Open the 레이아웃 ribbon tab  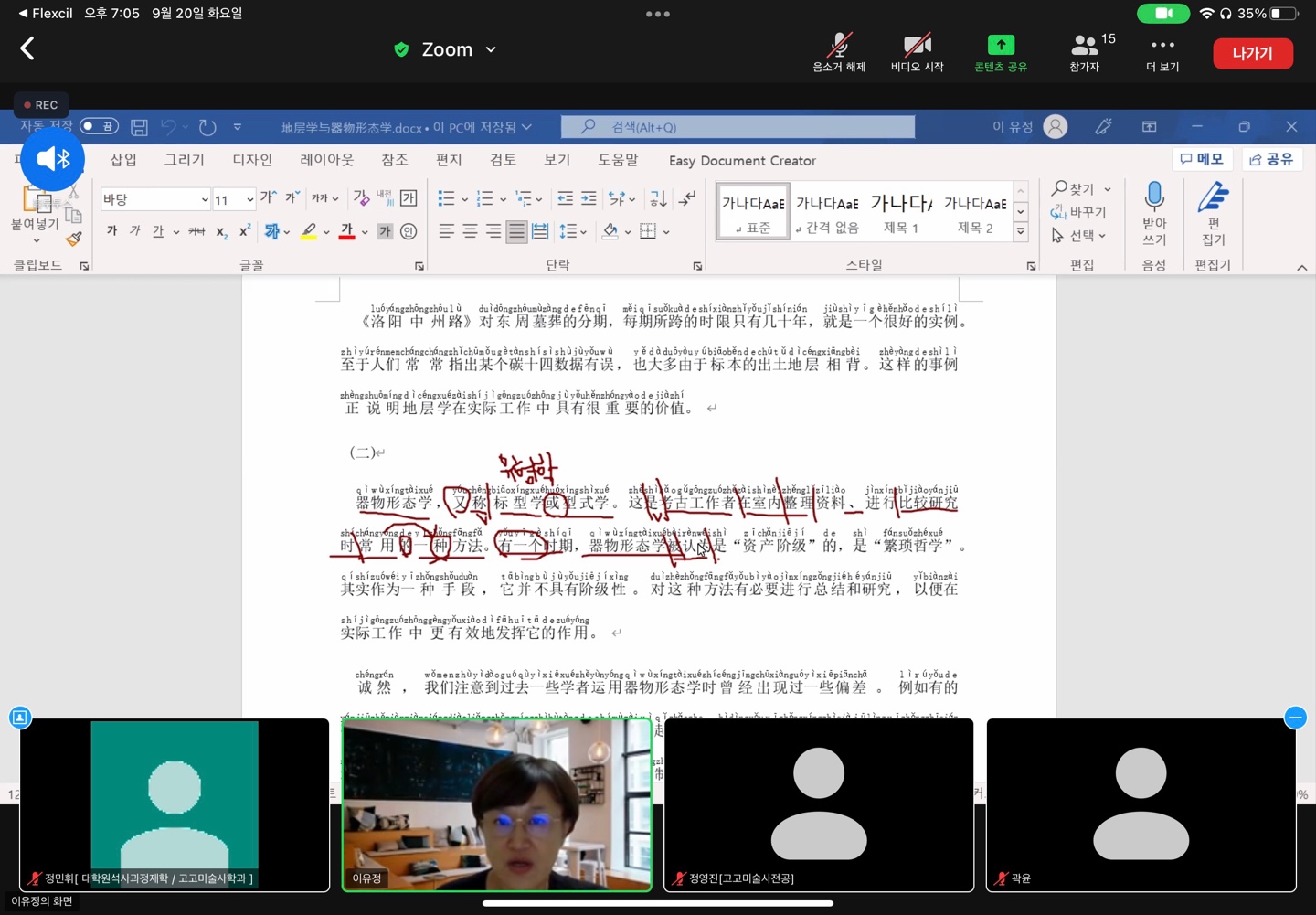326,160
